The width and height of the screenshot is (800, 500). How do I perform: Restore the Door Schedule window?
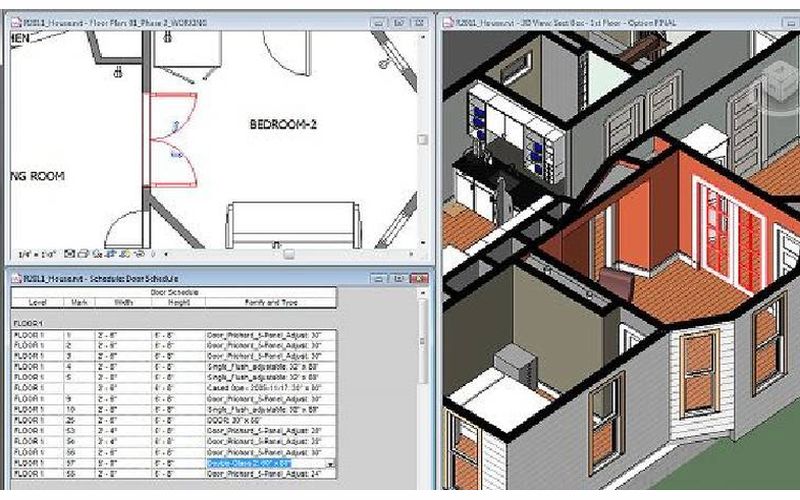click(399, 279)
